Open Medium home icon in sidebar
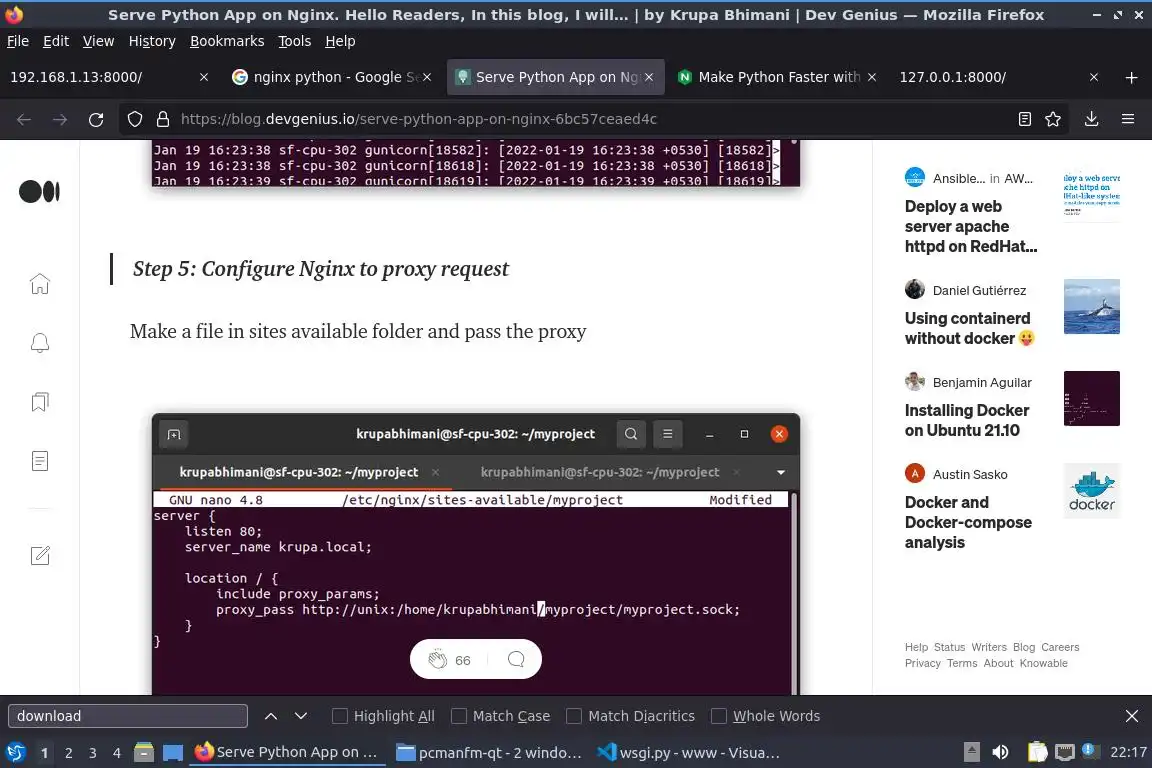 pyautogui.click(x=40, y=284)
